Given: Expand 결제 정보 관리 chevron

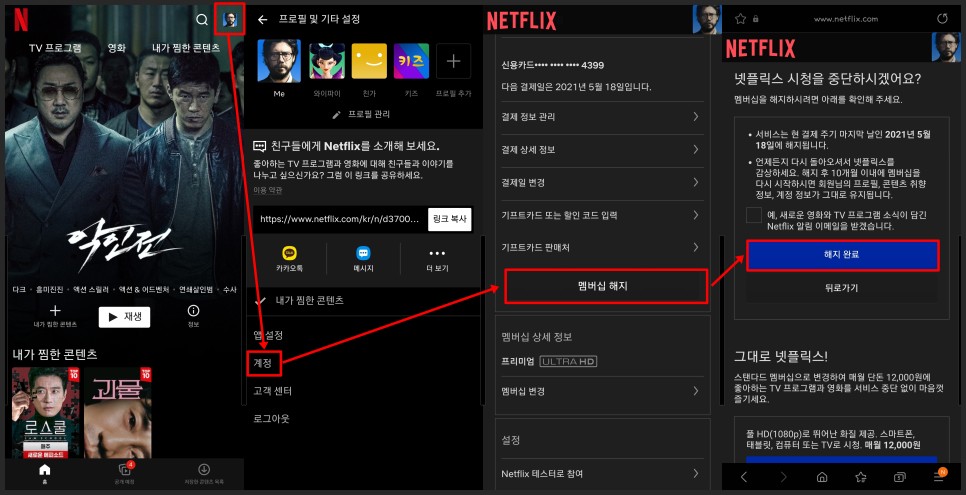Looking at the screenshot, I should click(696, 117).
